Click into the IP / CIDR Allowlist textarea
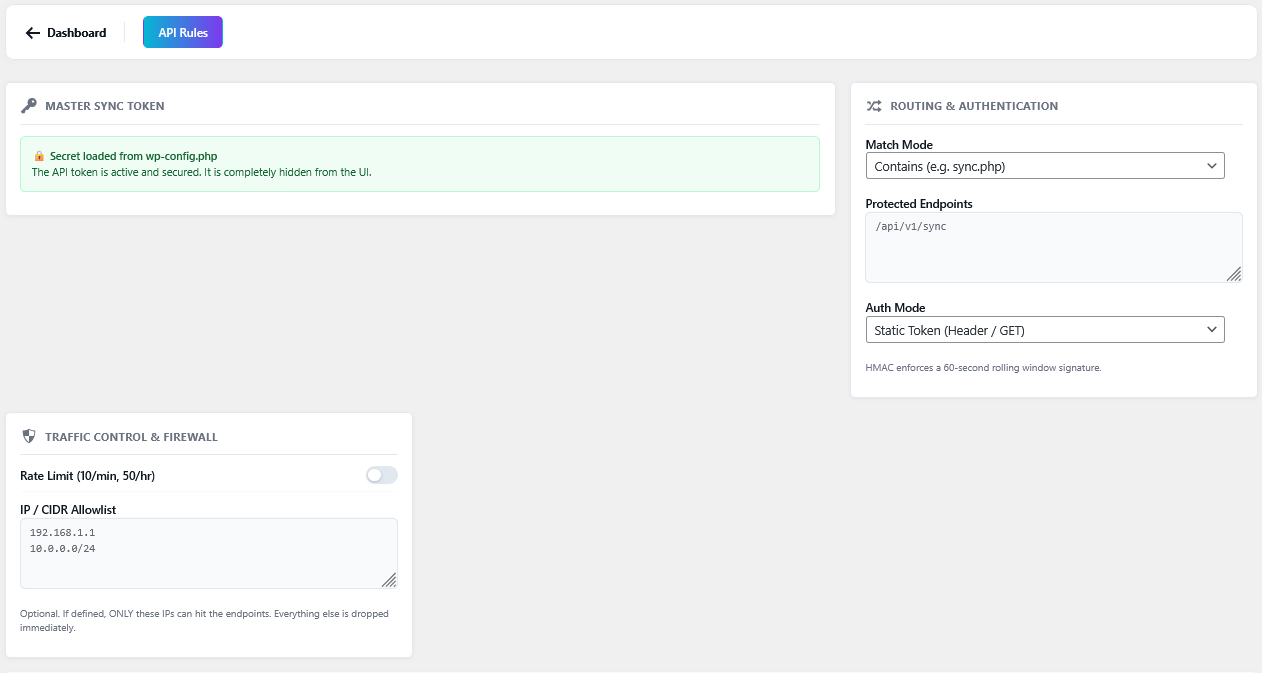Image resolution: width=1262 pixels, height=673 pixels. [x=209, y=553]
